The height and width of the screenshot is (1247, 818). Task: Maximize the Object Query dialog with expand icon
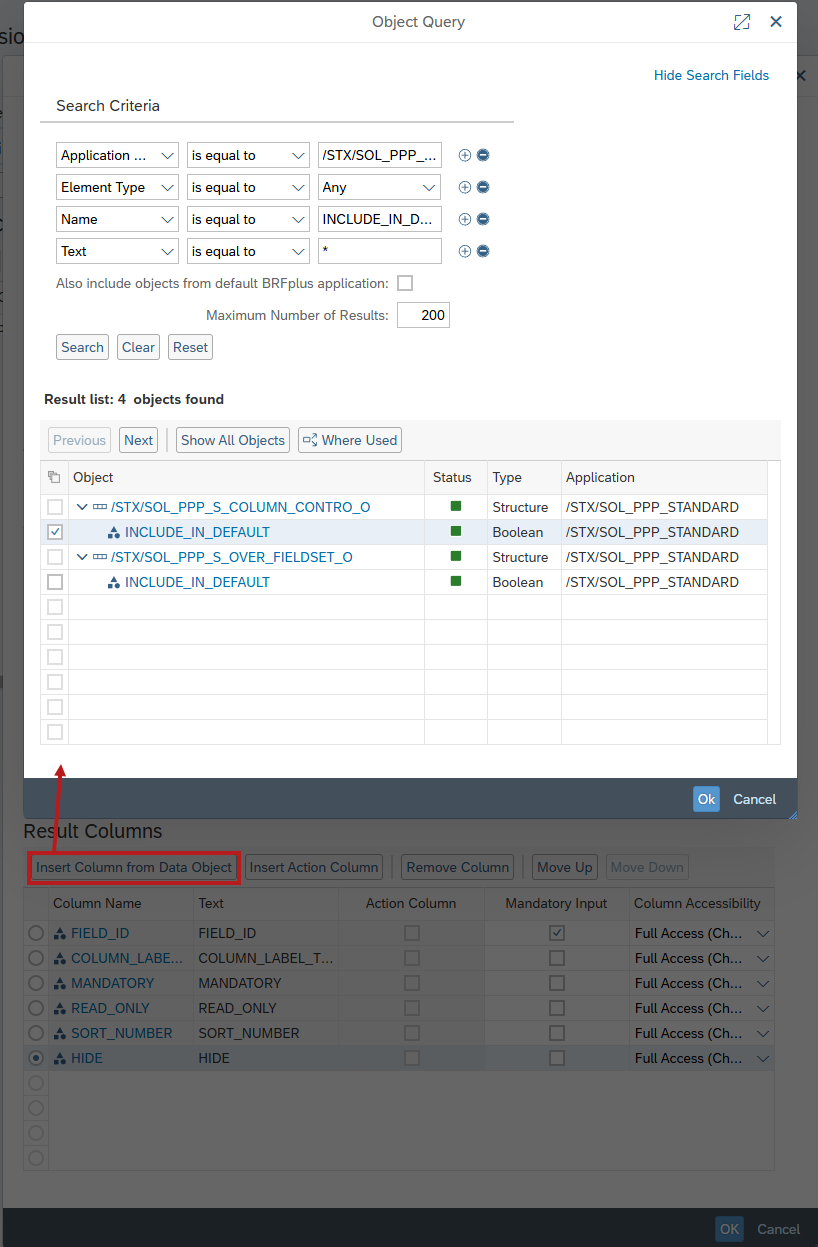click(742, 22)
